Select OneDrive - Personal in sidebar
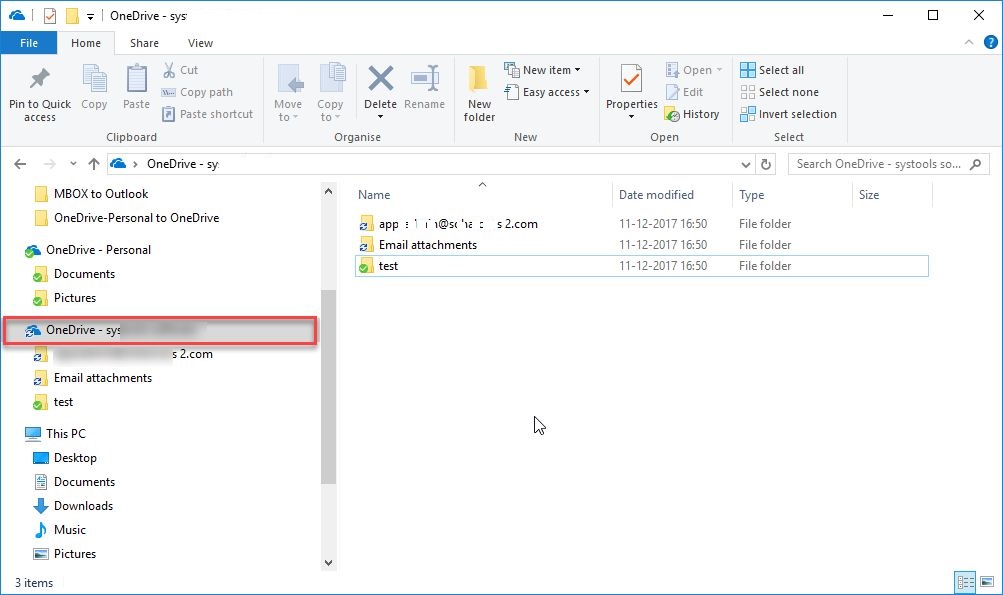The width and height of the screenshot is (1003, 595). pos(98,250)
